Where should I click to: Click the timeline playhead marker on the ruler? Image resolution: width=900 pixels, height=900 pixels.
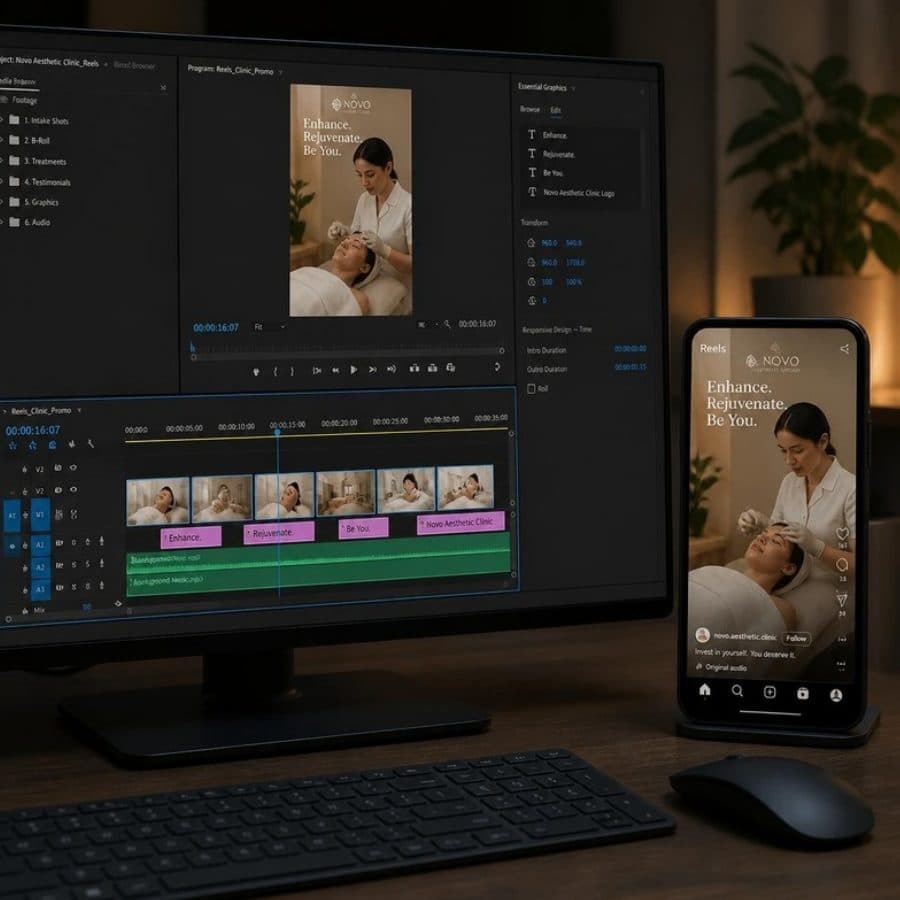click(278, 432)
